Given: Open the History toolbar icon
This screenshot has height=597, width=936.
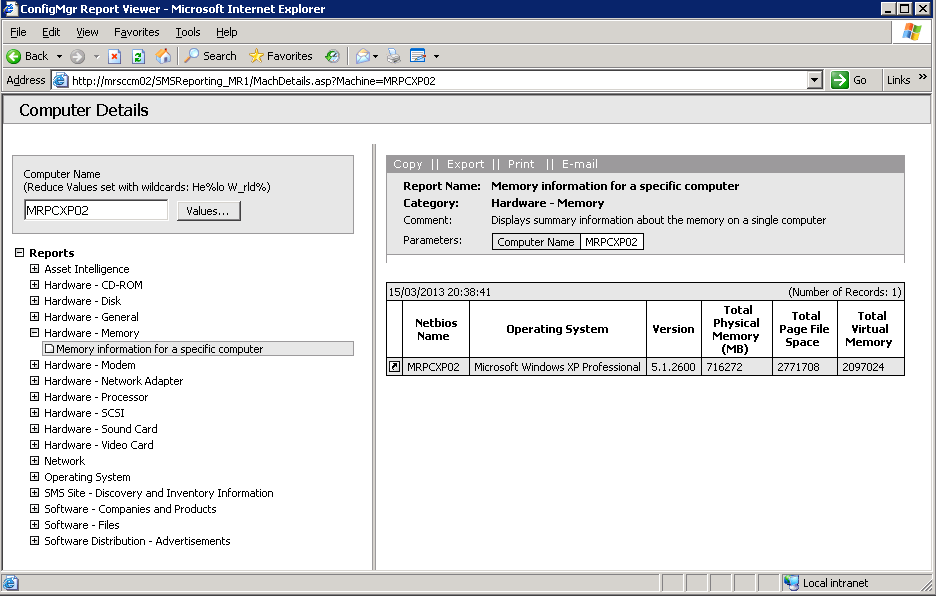Looking at the screenshot, I should click(x=332, y=56).
